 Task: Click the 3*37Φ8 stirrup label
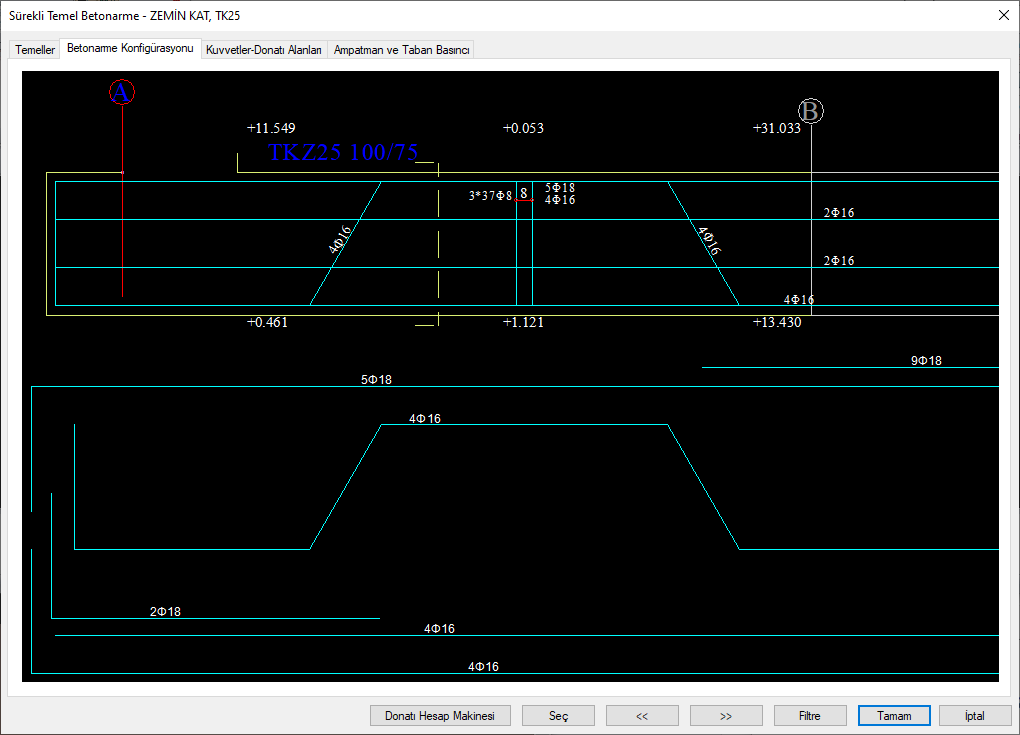click(x=490, y=196)
